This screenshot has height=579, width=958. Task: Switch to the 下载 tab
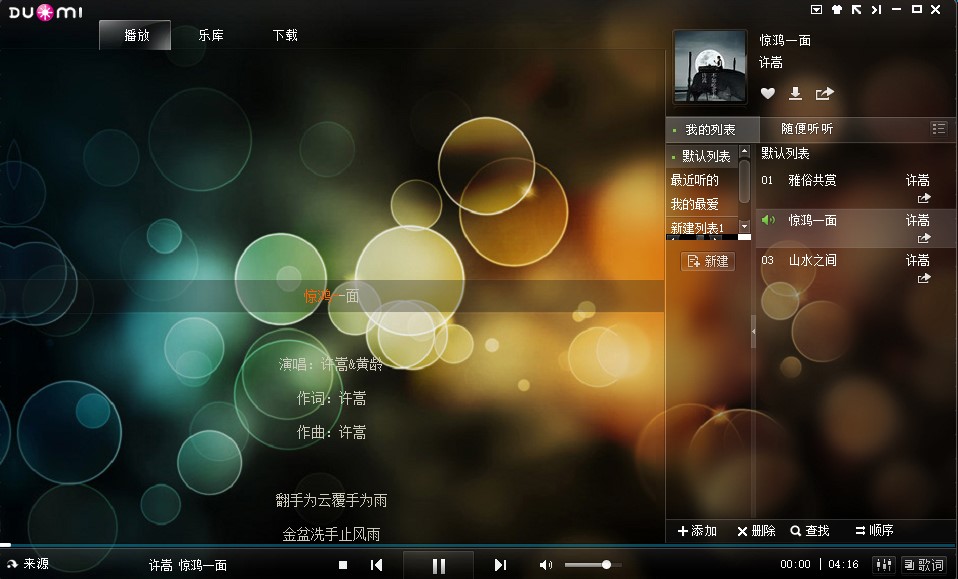285,35
